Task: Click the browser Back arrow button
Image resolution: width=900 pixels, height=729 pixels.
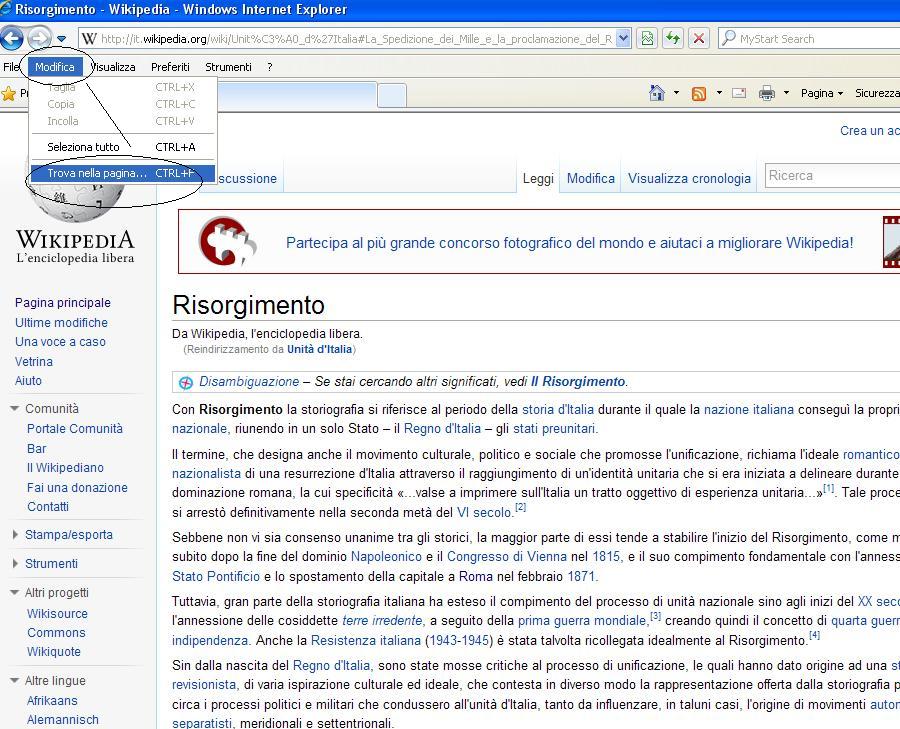Action: 11,38
